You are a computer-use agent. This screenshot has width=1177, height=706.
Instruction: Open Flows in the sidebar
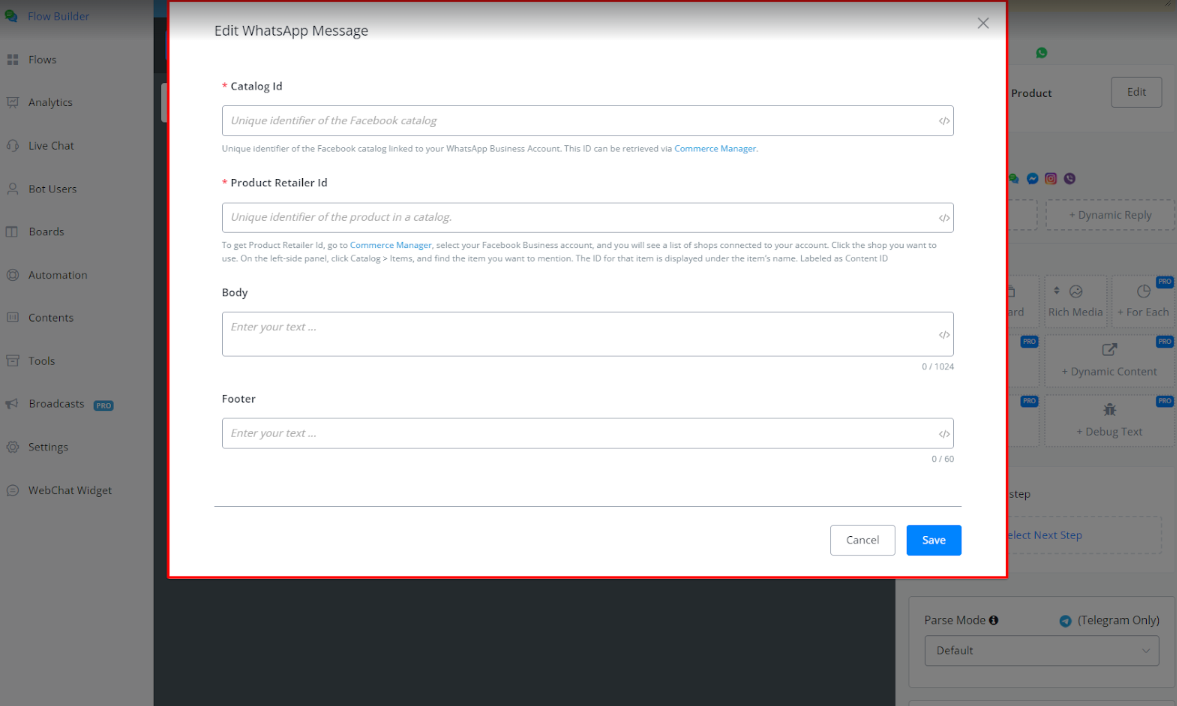(42, 60)
